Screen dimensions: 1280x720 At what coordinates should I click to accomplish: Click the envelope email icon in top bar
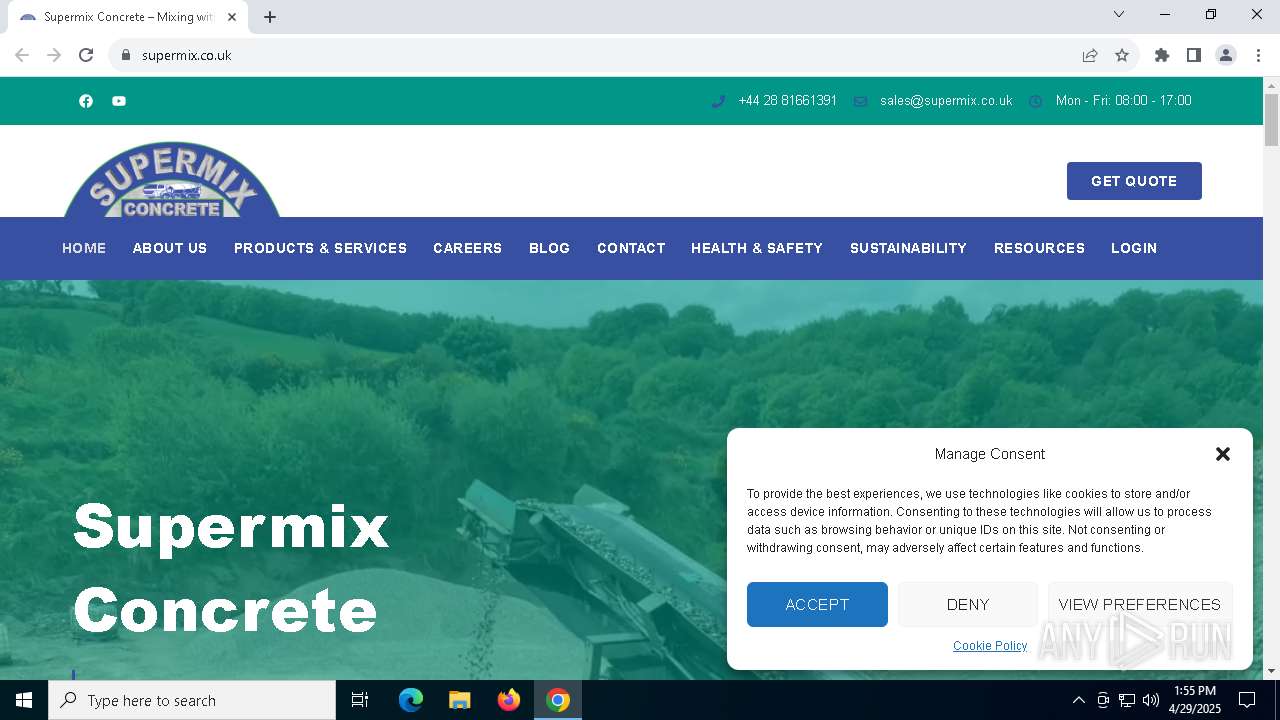click(x=860, y=101)
